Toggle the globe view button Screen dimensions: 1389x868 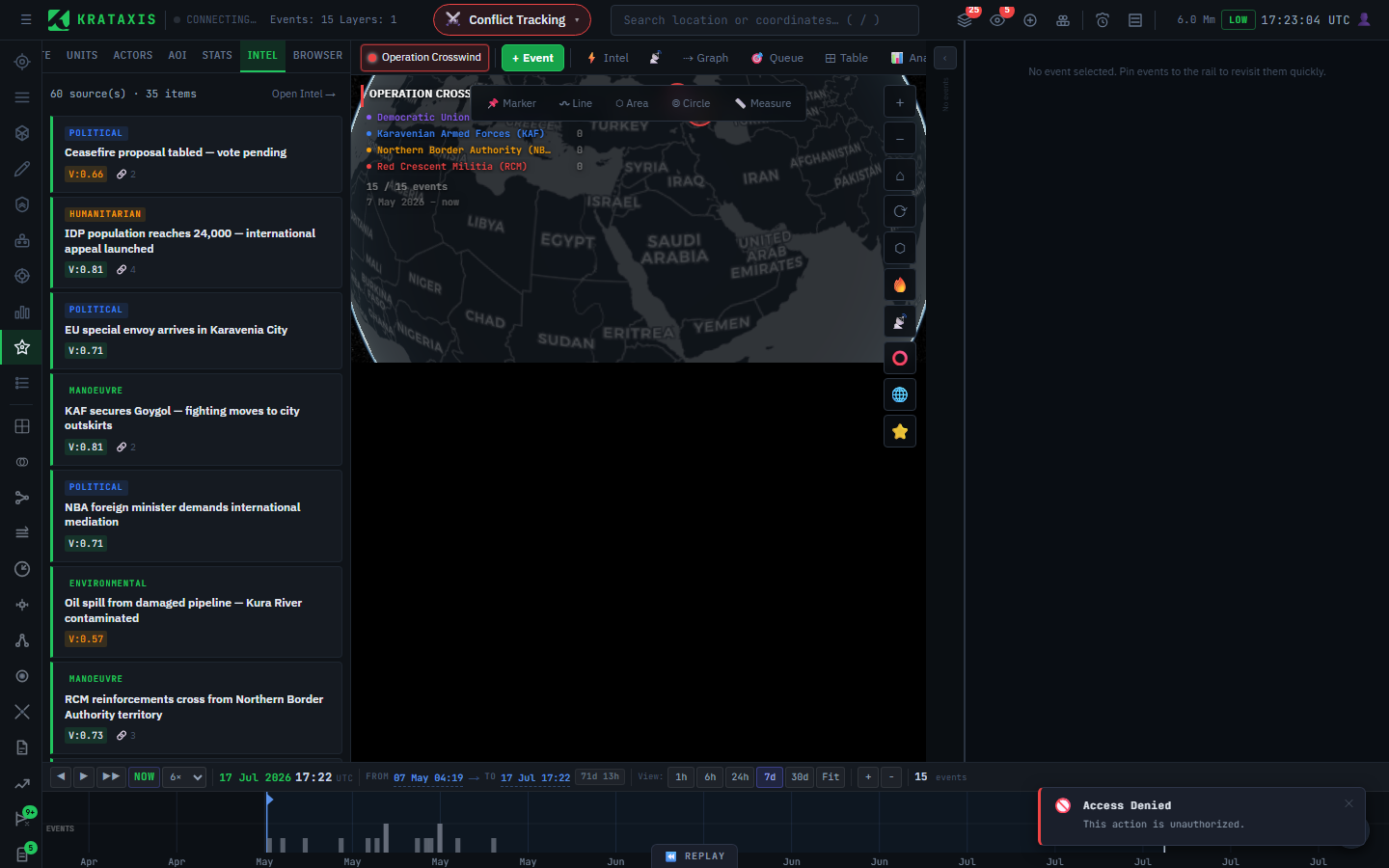[x=900, y=394]
